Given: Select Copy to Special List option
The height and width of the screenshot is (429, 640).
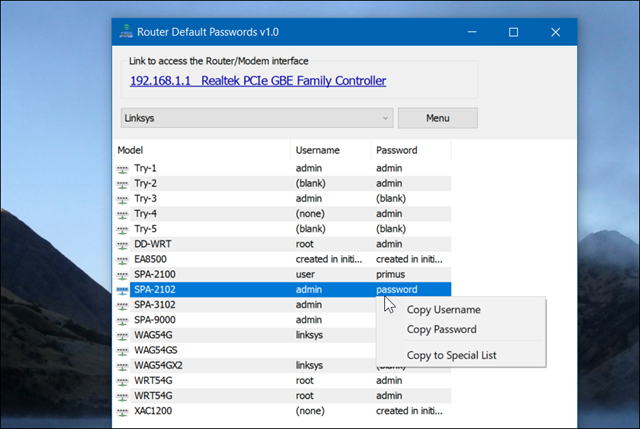Looking at the screenshot, I should tap(451, 355).
